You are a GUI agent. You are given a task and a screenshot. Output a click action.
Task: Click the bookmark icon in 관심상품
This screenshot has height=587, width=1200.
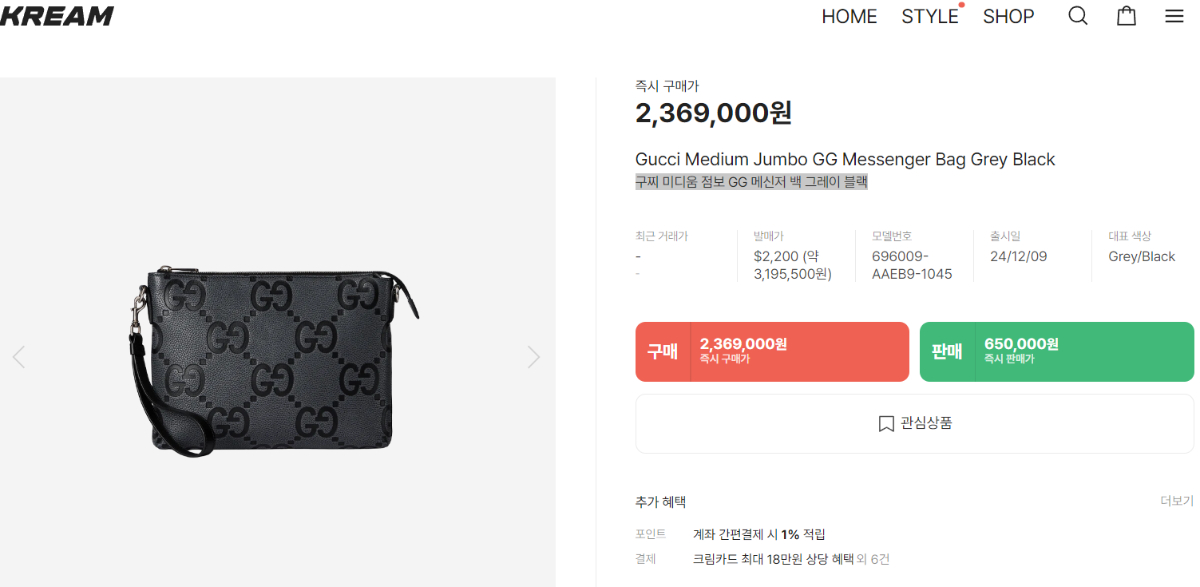tap(886, 424)
